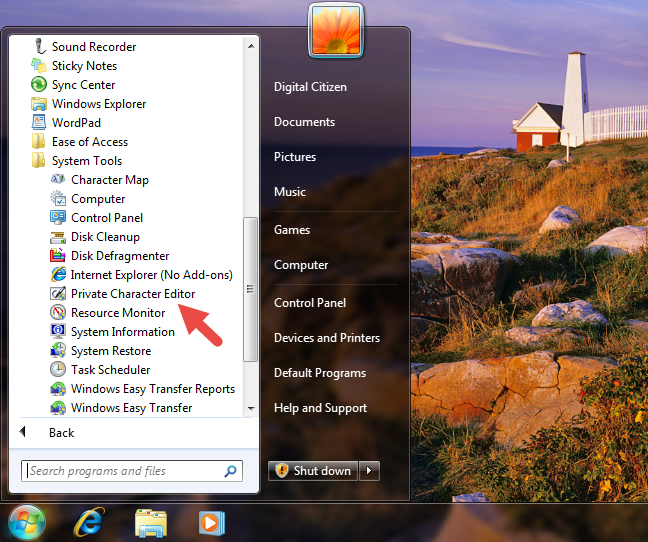Open Default Programs
The image size is (648, 542).
pos(320,373)
